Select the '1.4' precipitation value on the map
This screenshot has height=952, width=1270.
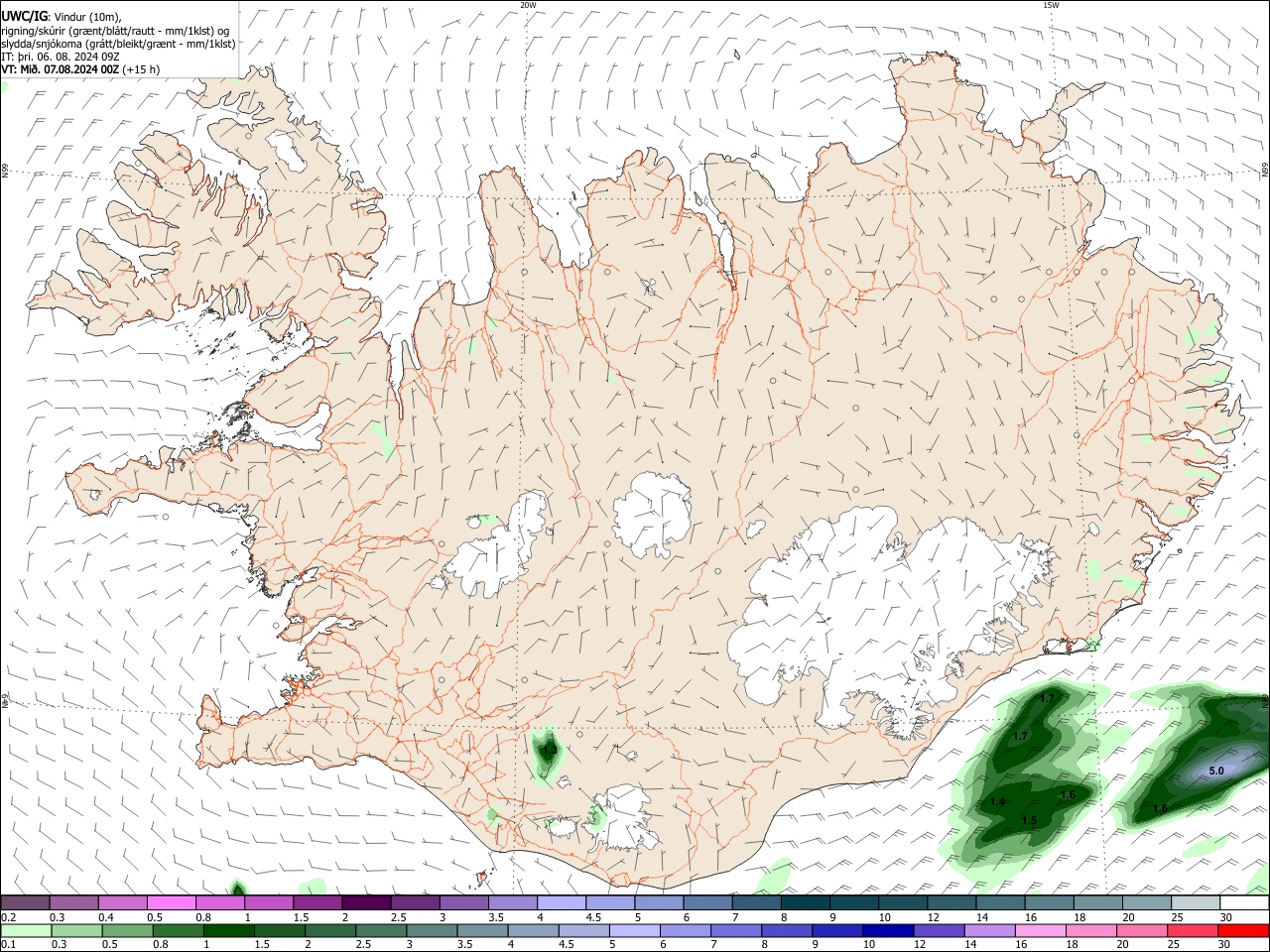coord(998,801)
